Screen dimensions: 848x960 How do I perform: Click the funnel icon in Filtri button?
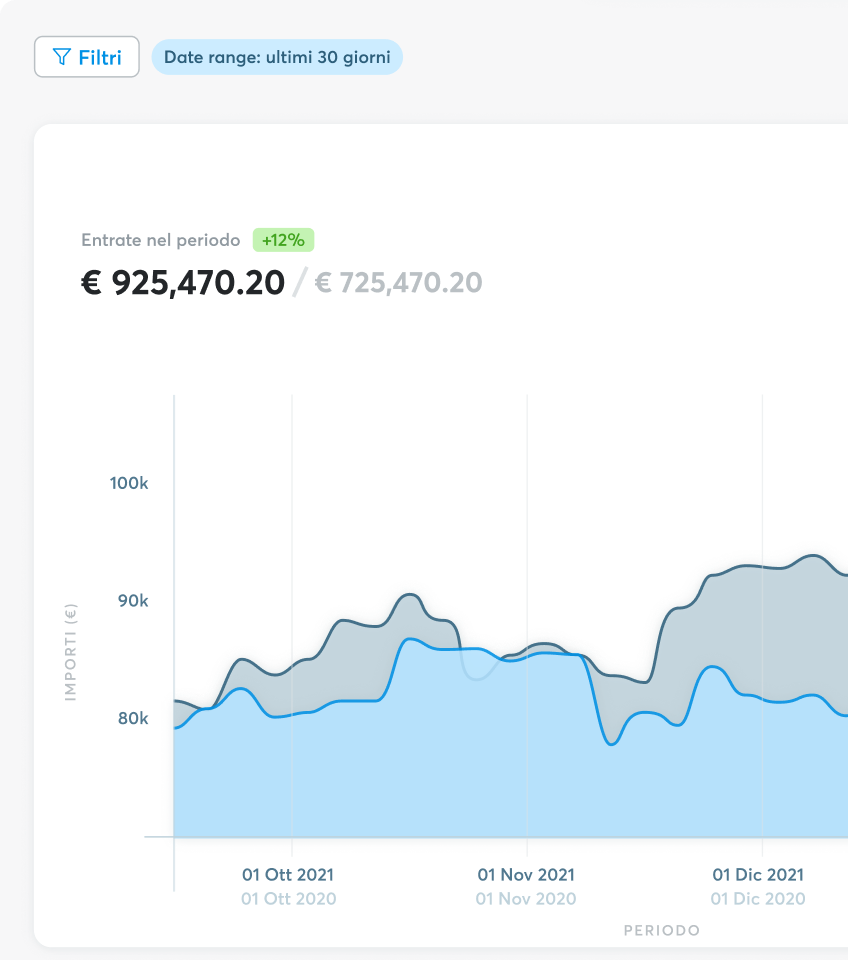tap(62, 57)
